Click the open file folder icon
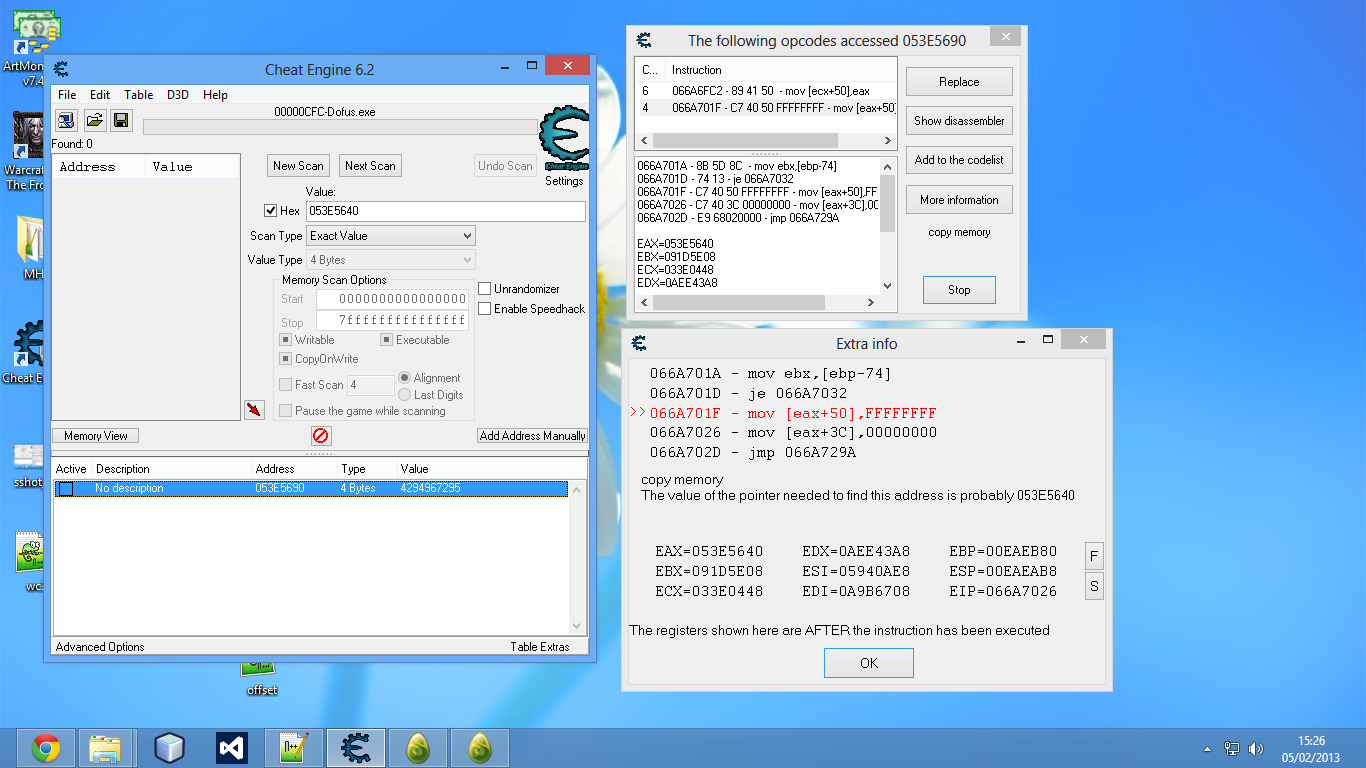The height and width of the screenshot is (768, 1366). click(94, 121)
